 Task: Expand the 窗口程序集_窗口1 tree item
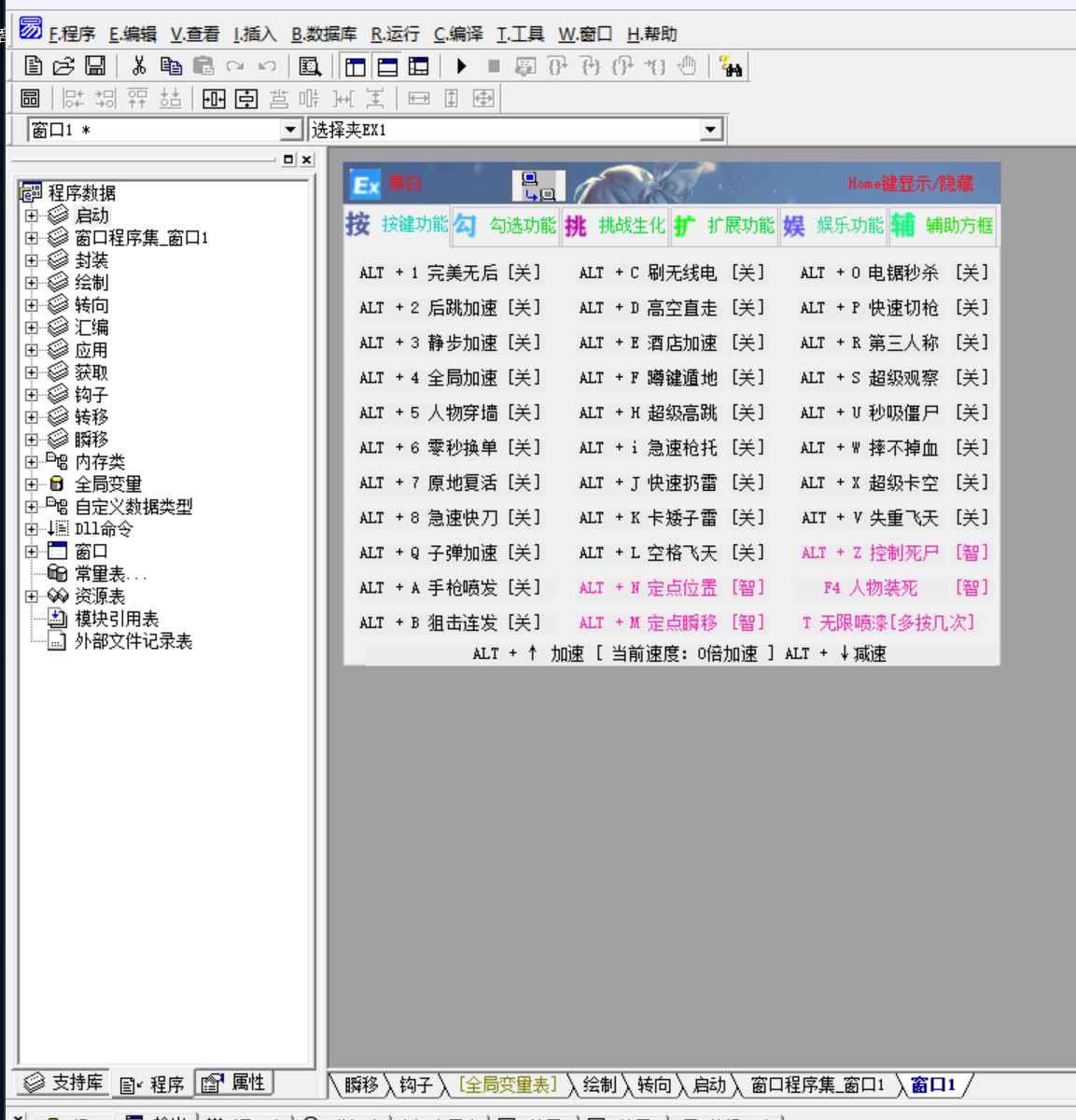point(31,238)
